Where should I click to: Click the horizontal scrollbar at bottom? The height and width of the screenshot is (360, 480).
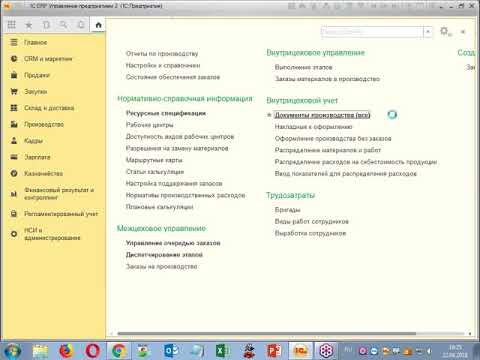pyautogui.click(x=267, y=333)
